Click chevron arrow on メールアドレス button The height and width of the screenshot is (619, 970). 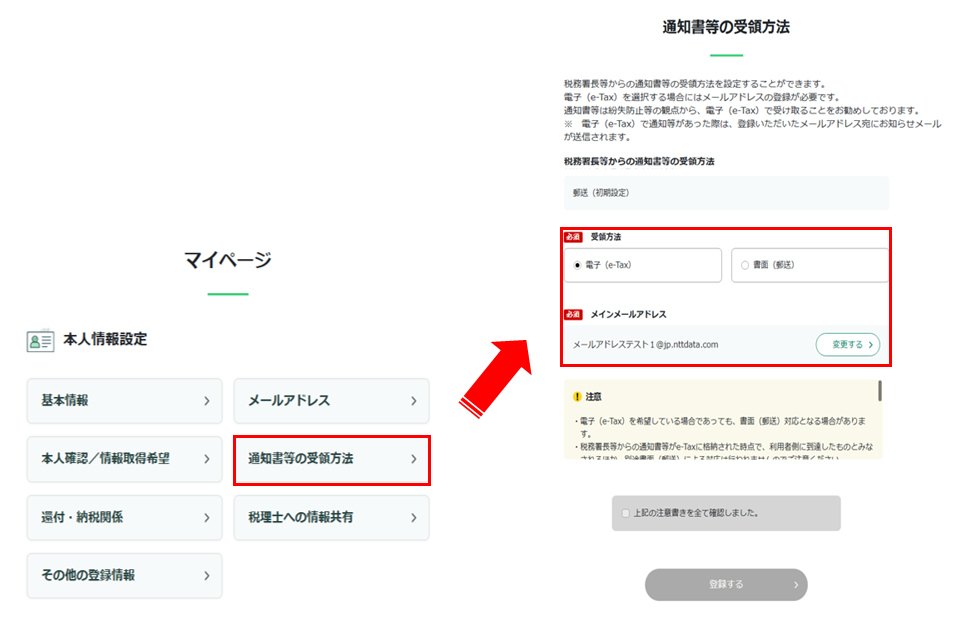[414, 401]
